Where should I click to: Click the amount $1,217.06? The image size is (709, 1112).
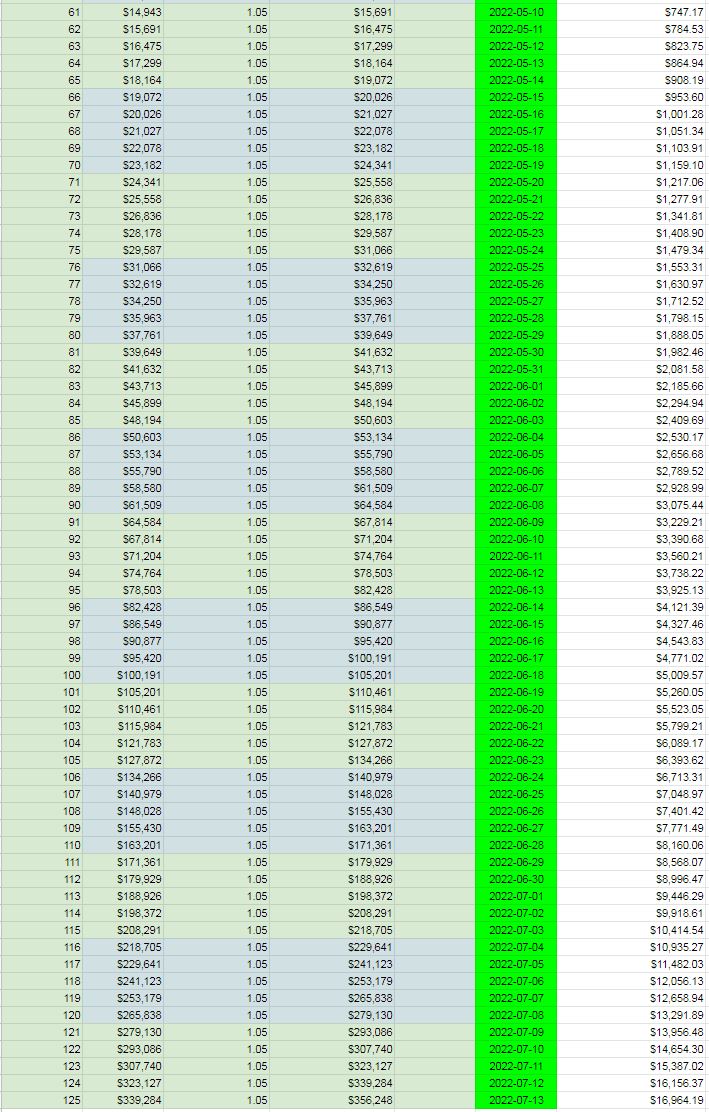click(x=680, y=182)
